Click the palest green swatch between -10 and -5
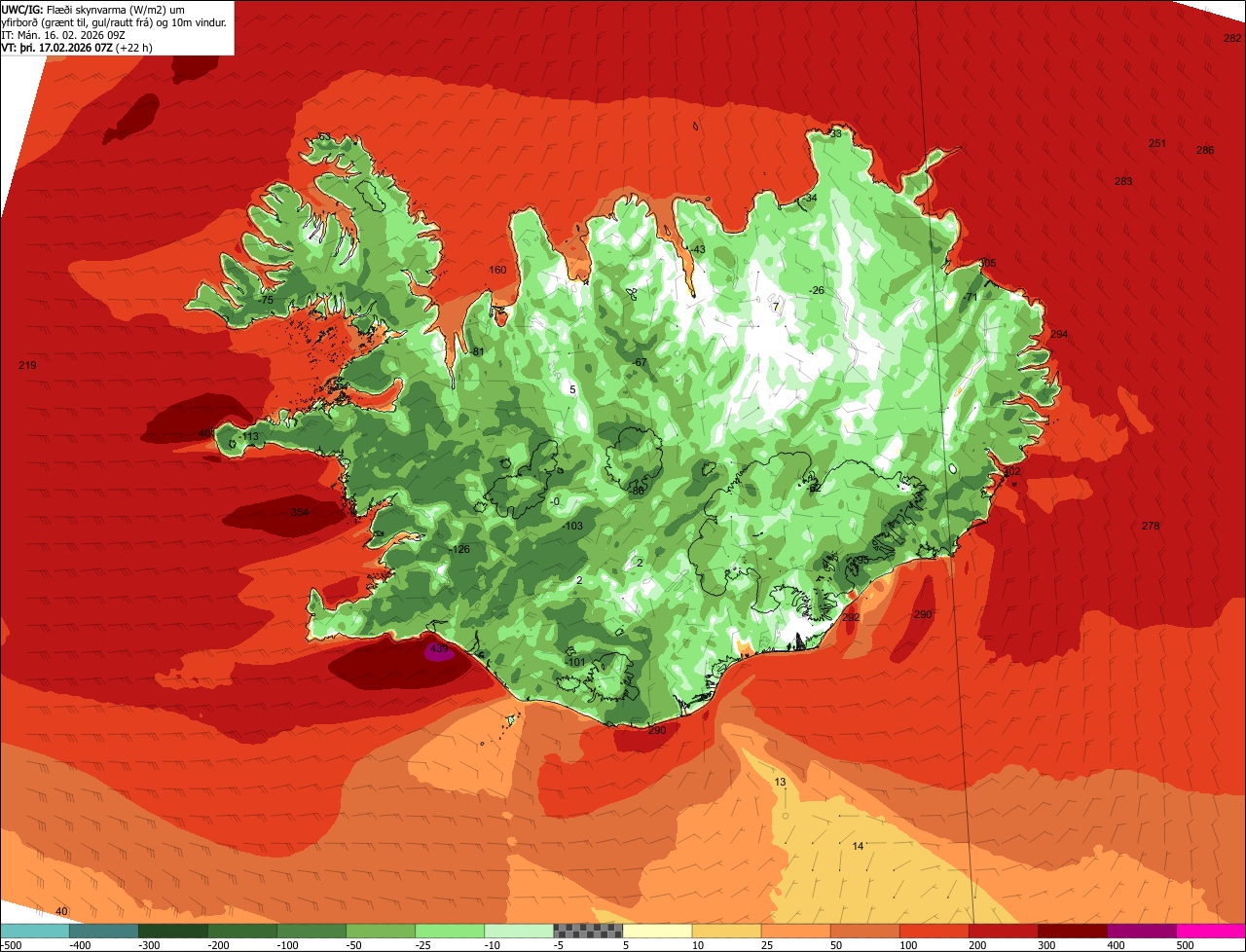 tap(519, 932)
